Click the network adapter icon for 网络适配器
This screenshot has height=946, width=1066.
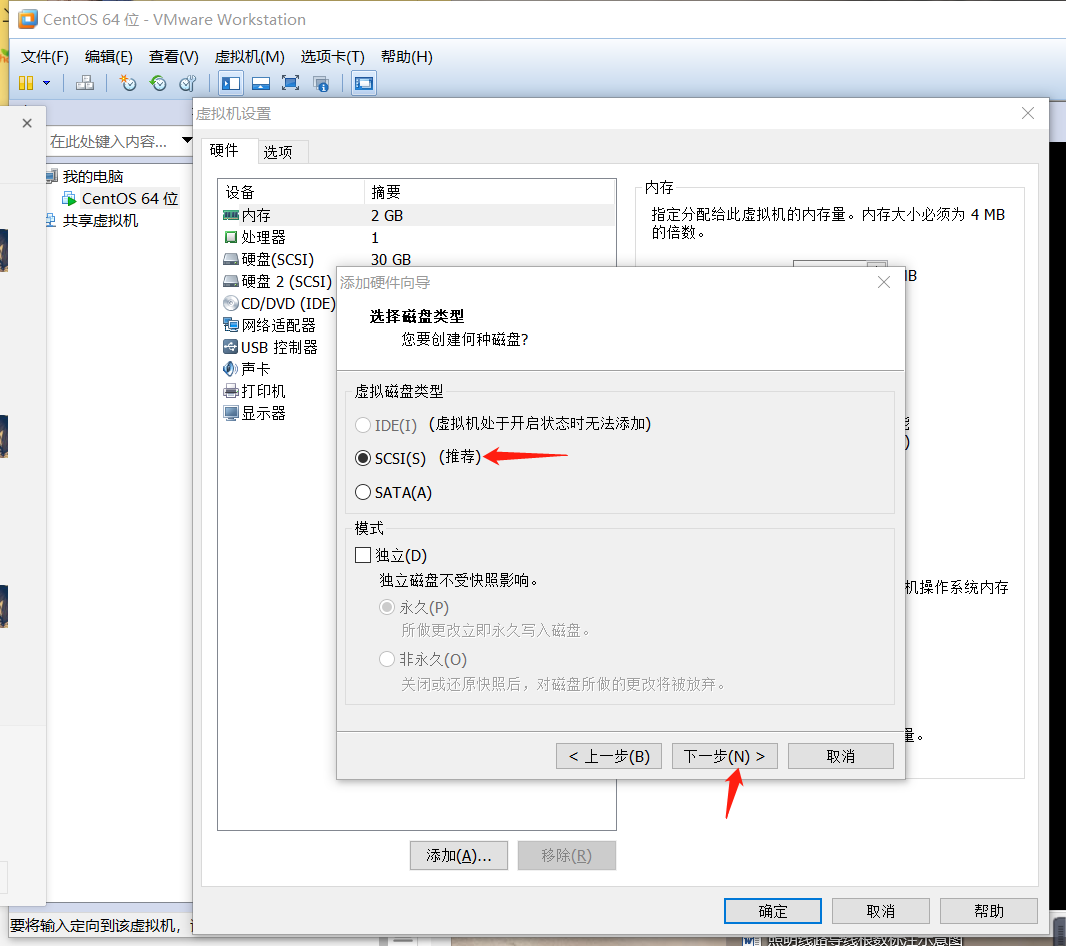230,325
